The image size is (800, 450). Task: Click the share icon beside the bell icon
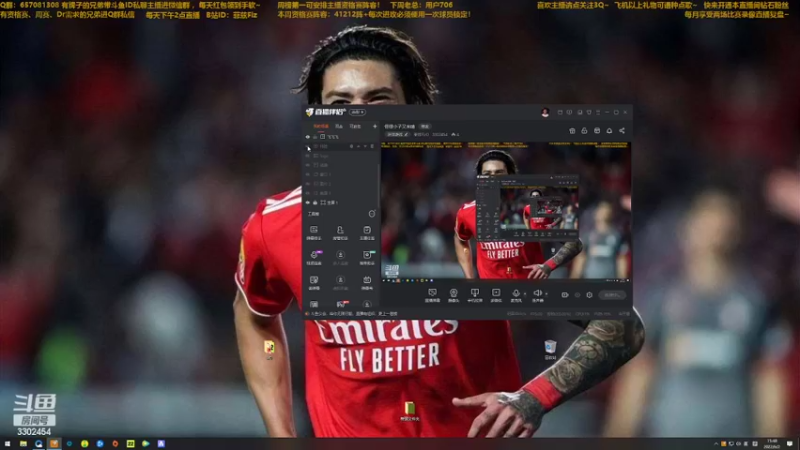point(622,131)
